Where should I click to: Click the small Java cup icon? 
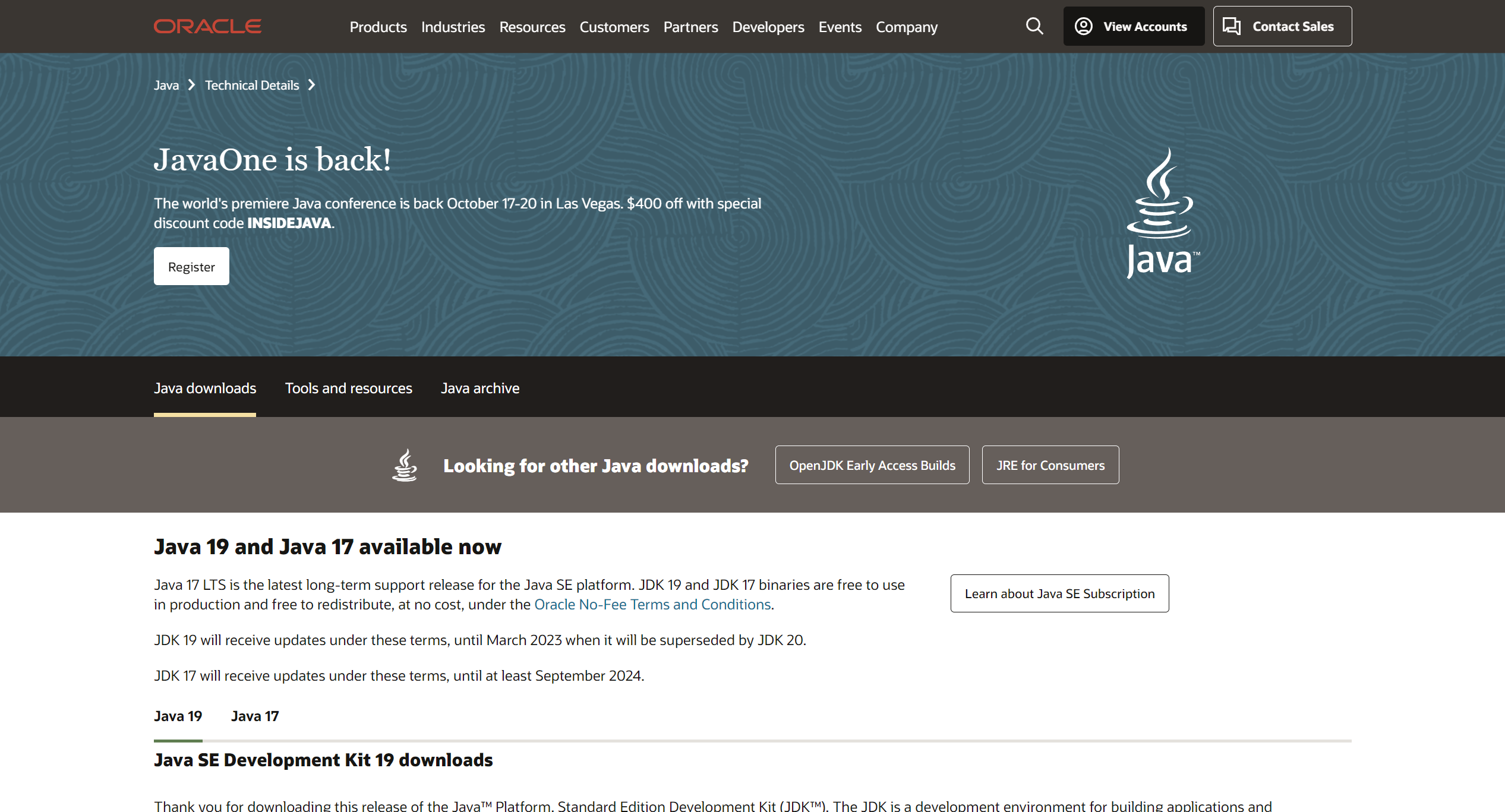(x=405, y=465)
